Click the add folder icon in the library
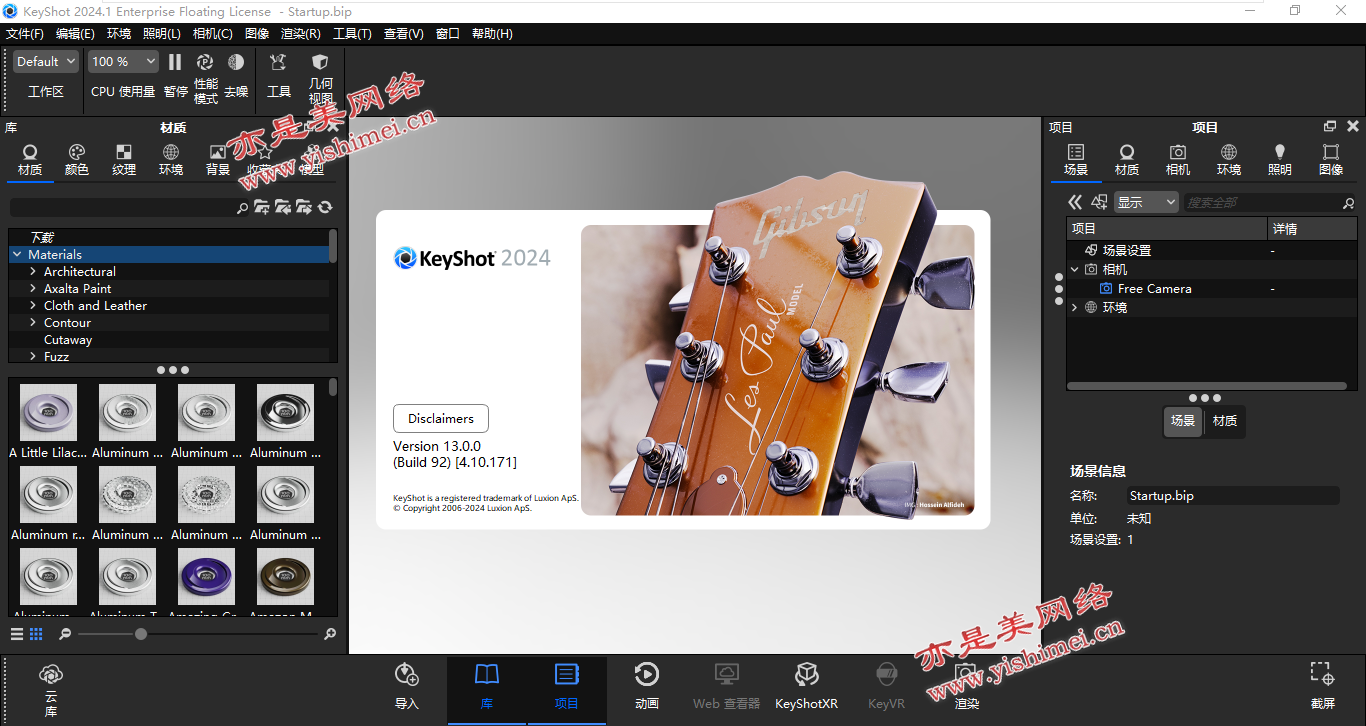1366x726 pixels. click(261, 207)
